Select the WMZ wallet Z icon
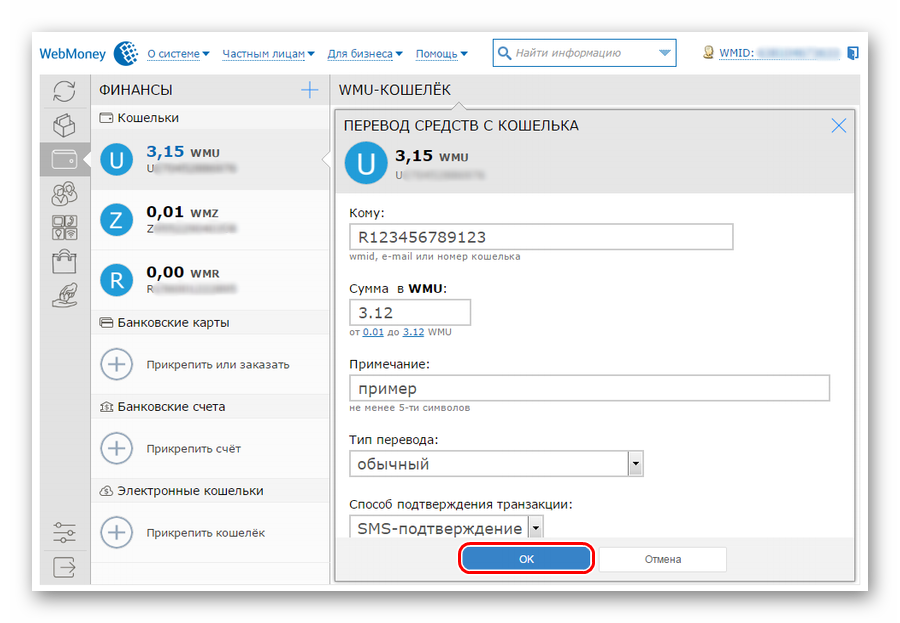The height and width of the screenshot is (623, 900). coord(117,220)
